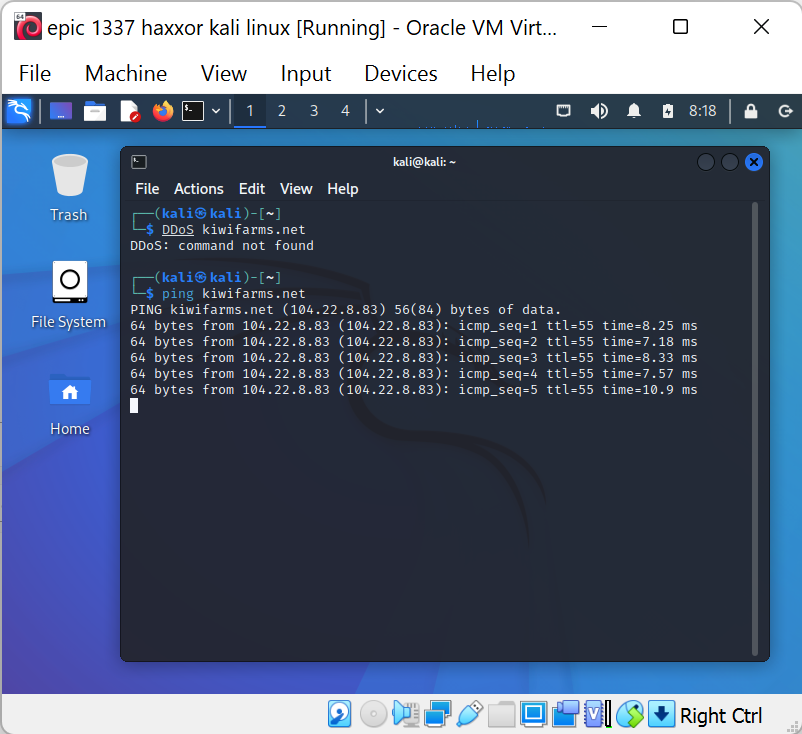
Task: Maximize the VirtualBox VM window
Action: (x=680, y=27)
